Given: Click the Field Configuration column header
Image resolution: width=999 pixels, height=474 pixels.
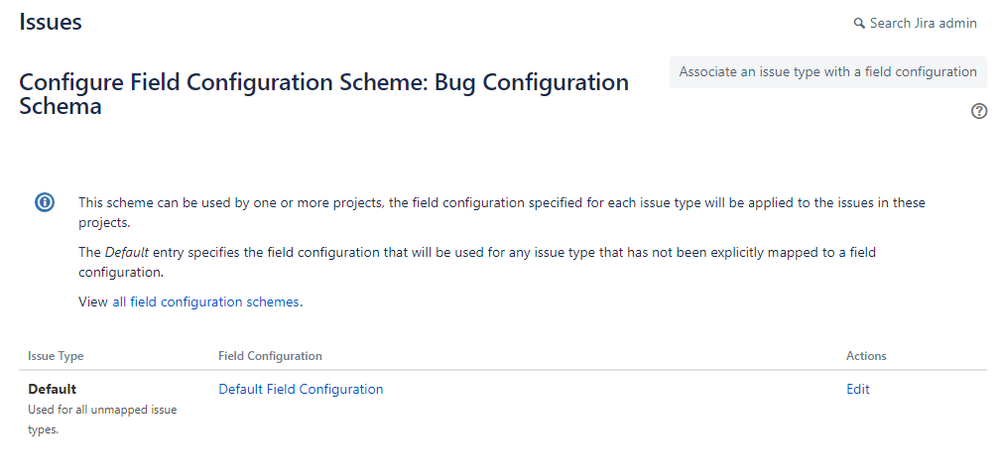Looking at the screenshot, I should coord(270,356).
